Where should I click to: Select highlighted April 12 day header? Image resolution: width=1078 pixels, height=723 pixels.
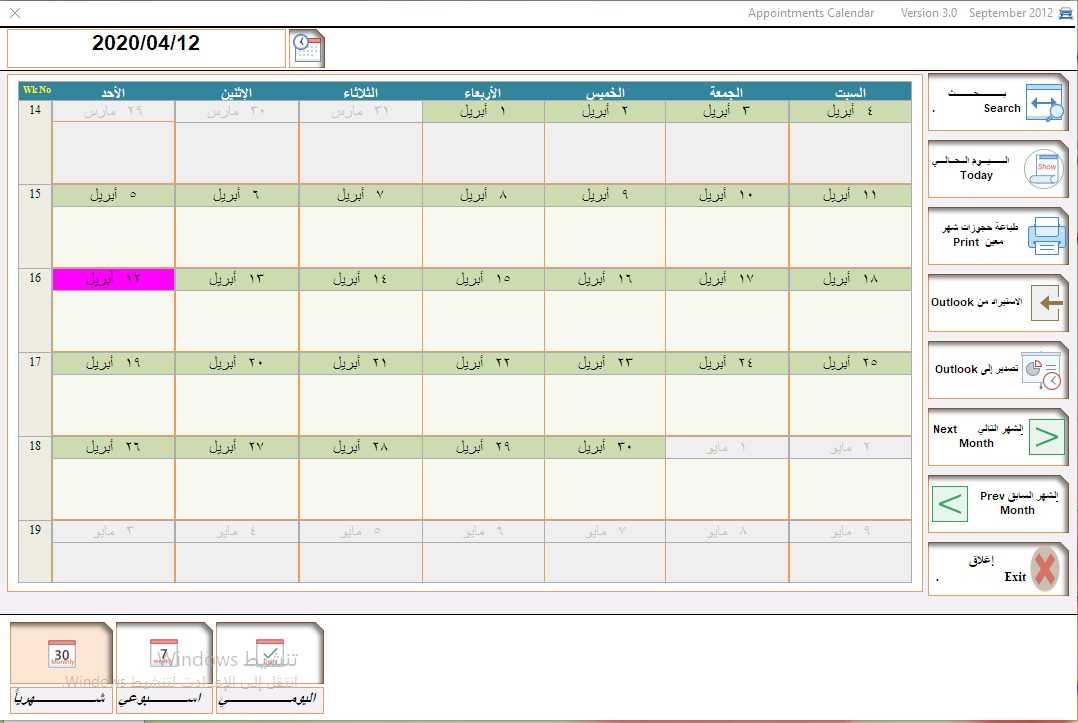pyautogui.click(x=113, y=279)
